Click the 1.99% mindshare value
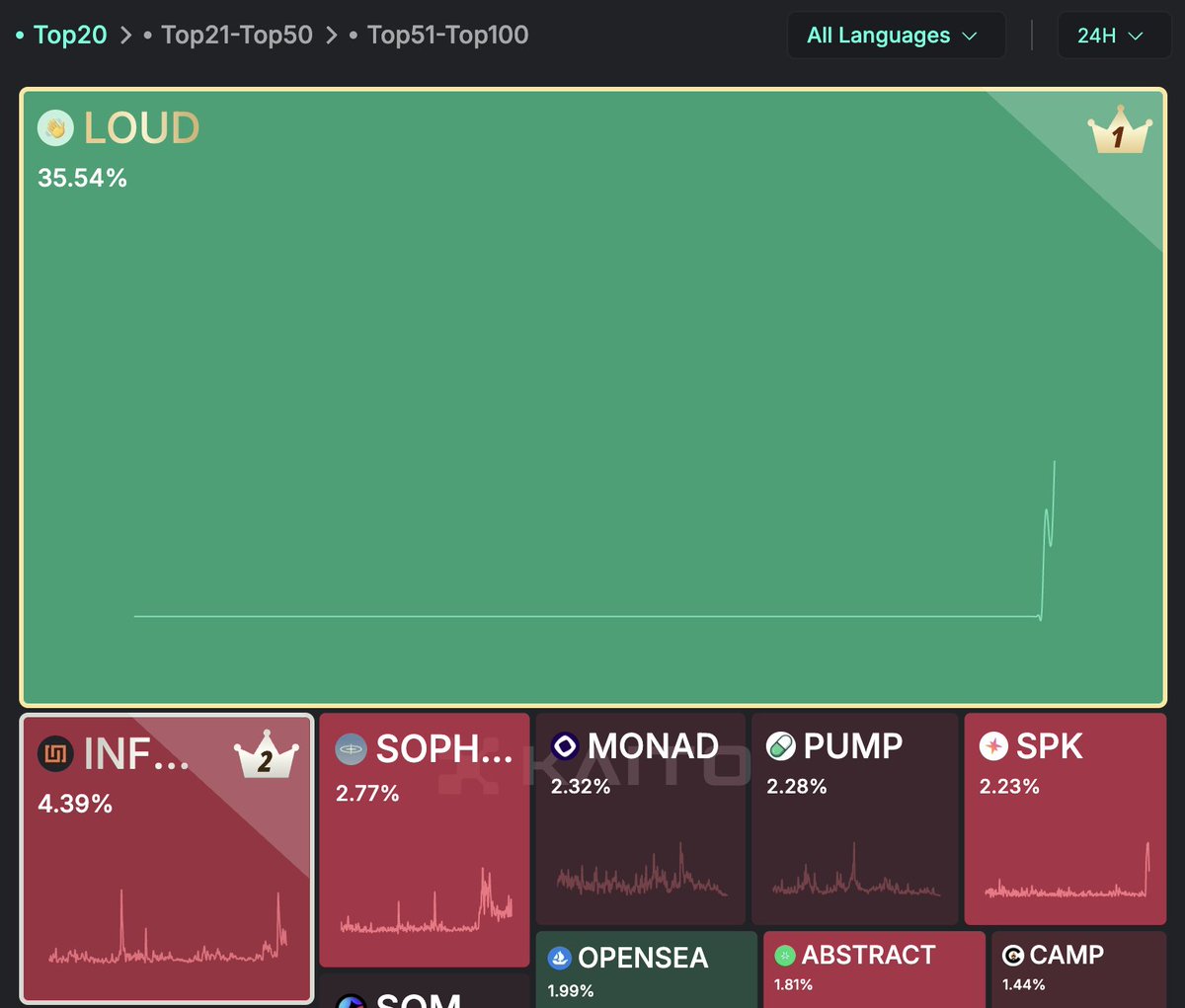Image resolution: width=1185 pixels, height=1008 pixels. point(571,990)
